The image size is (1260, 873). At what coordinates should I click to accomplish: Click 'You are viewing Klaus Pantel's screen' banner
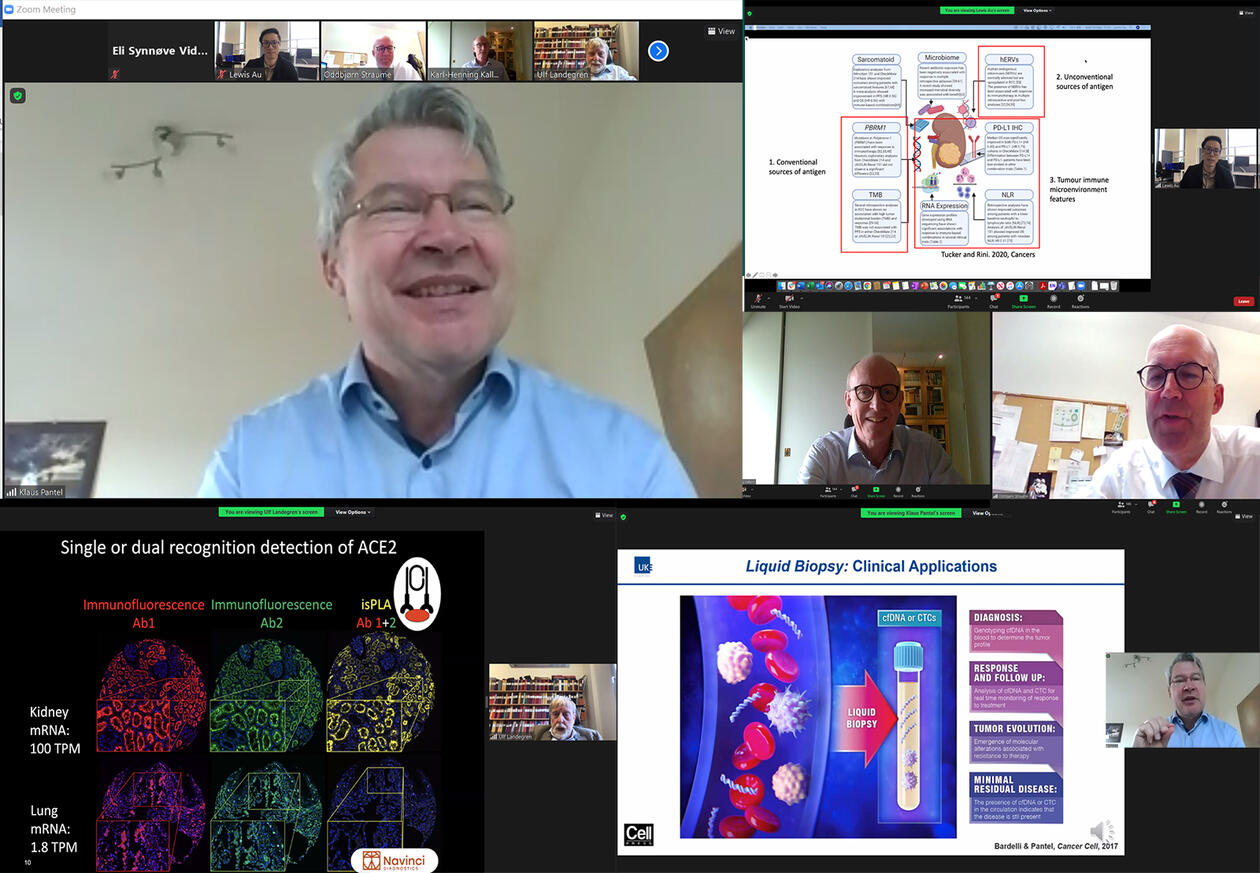(910, 513)
